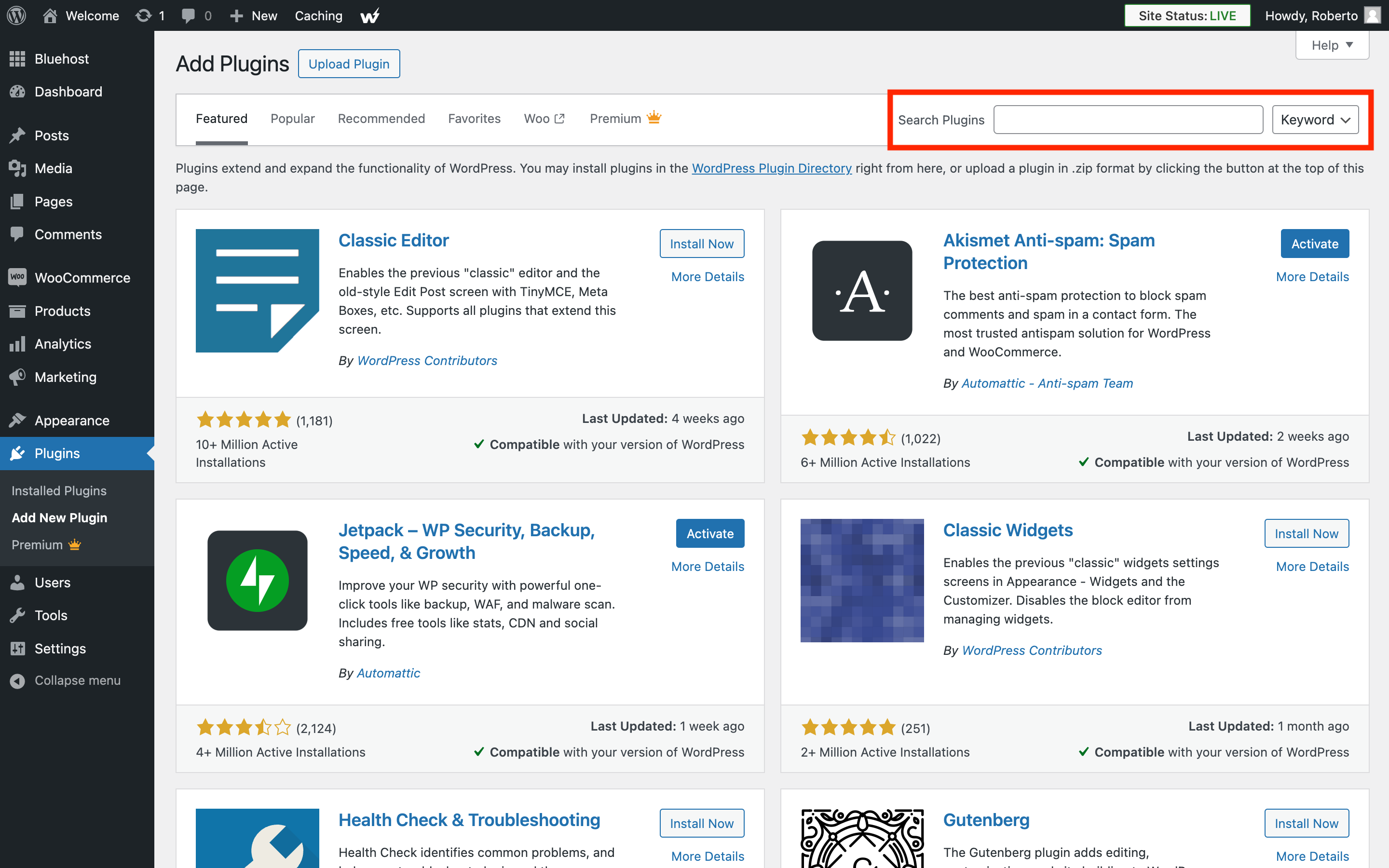Click the Jetpack plugin logo thumbnail
This screenshot has height=868, width=1389.
[257, 581]
